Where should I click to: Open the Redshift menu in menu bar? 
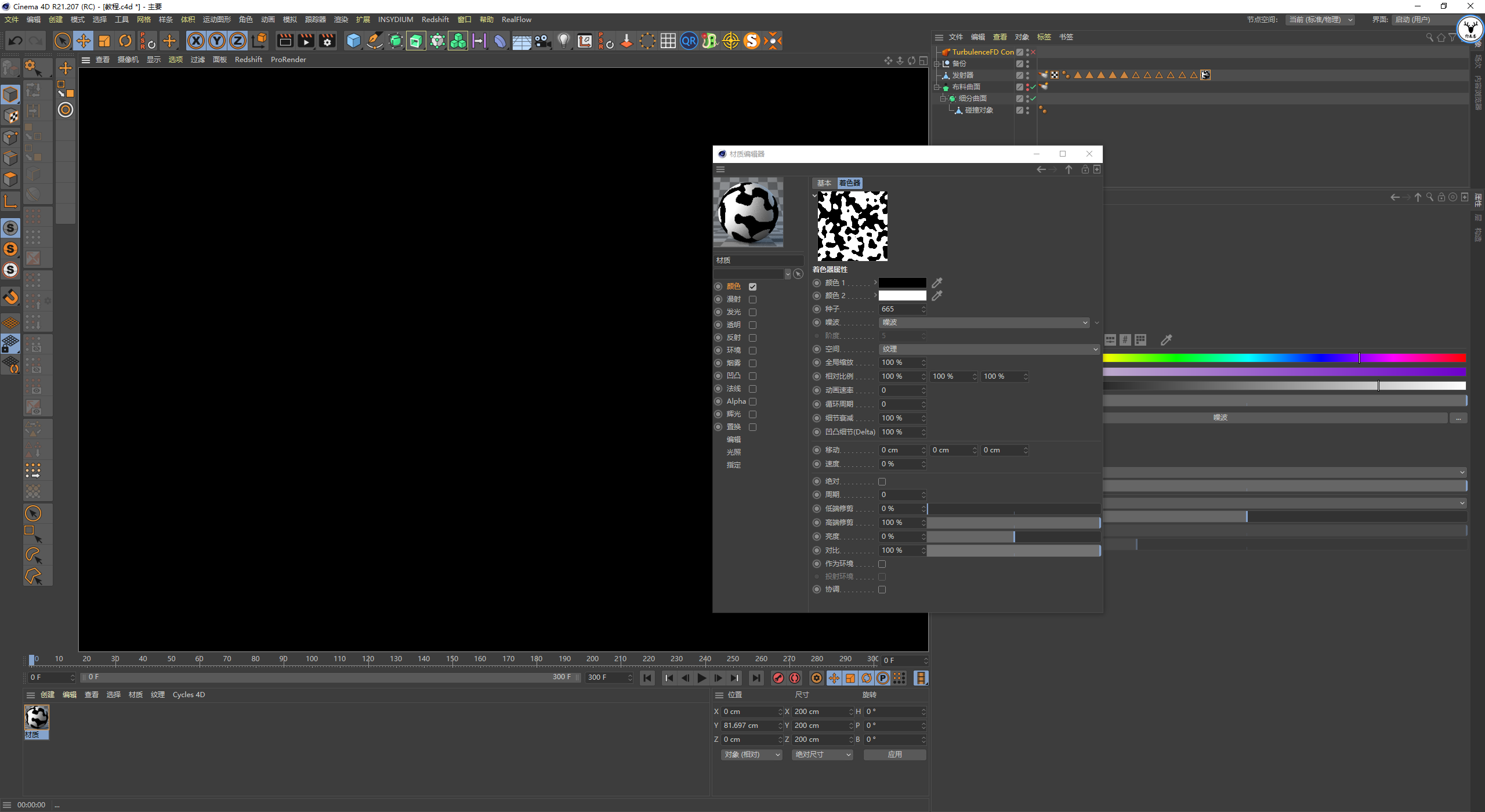(434, 19)
